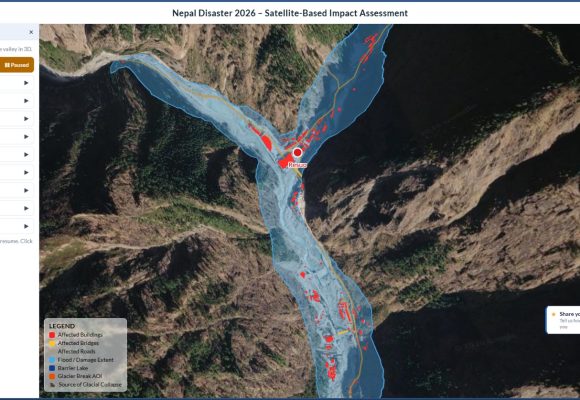Click the Nepal Disaster 2026 page title
The height and width of the screenshot is (400, 580).
290,13
